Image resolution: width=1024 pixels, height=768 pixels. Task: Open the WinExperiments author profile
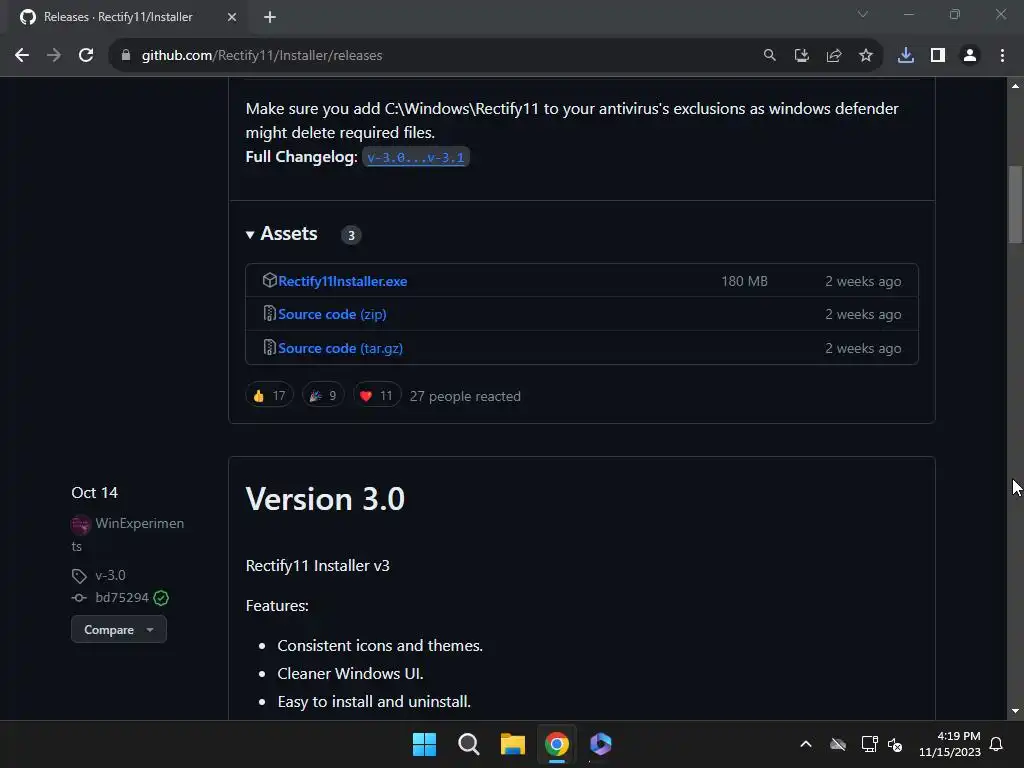(x=140, y=524)
